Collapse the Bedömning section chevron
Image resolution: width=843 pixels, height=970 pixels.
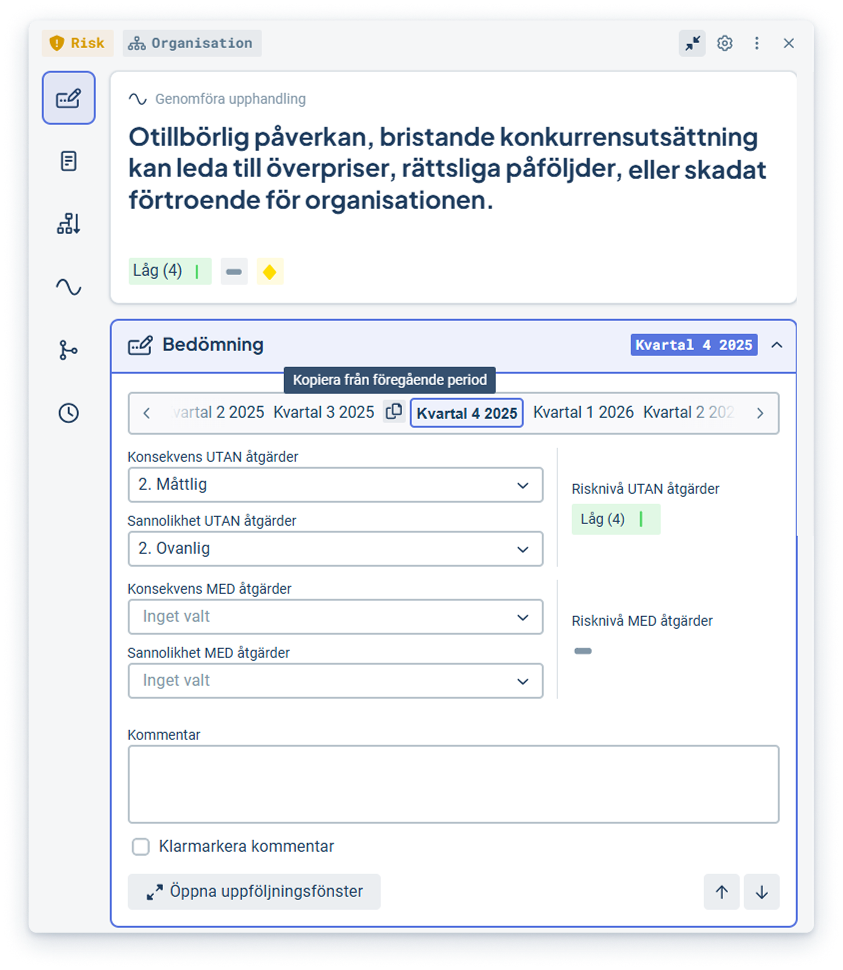[x=777, y=345]
